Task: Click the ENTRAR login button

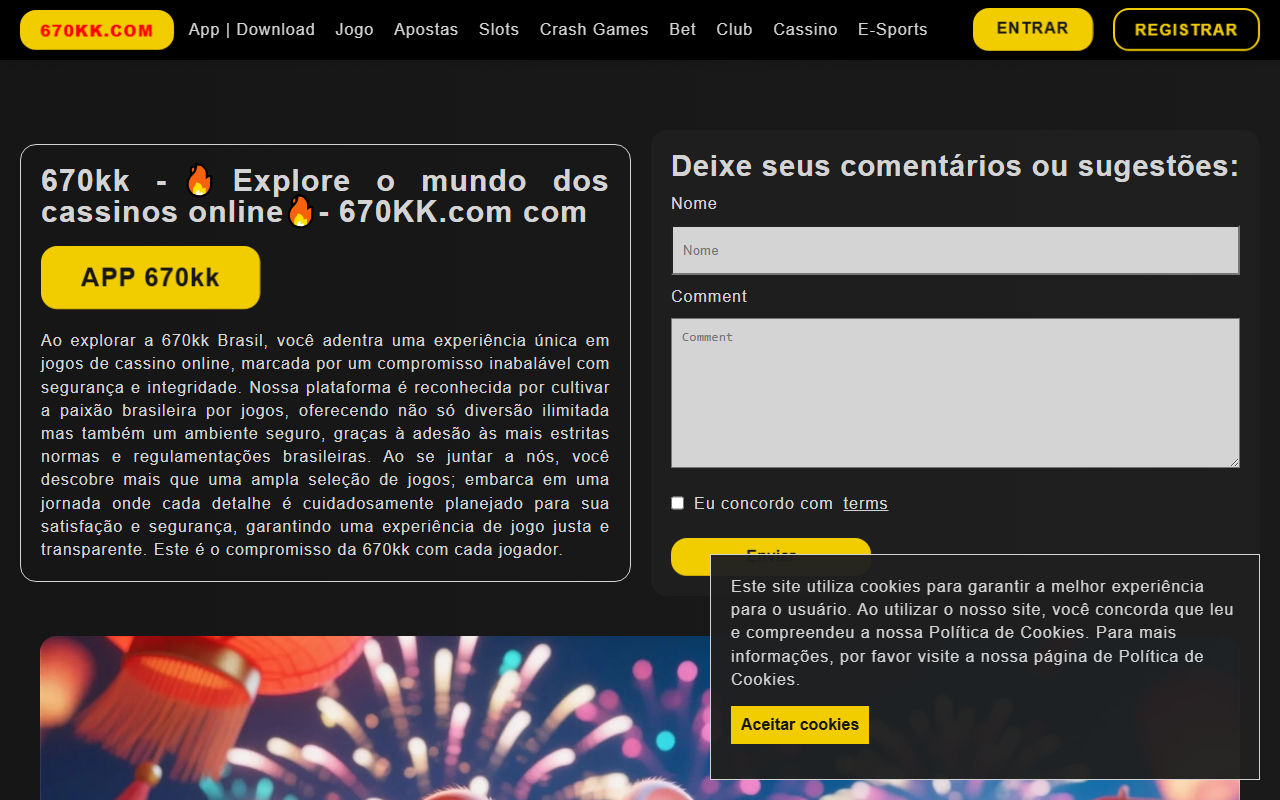Action: coord(1033,29)
